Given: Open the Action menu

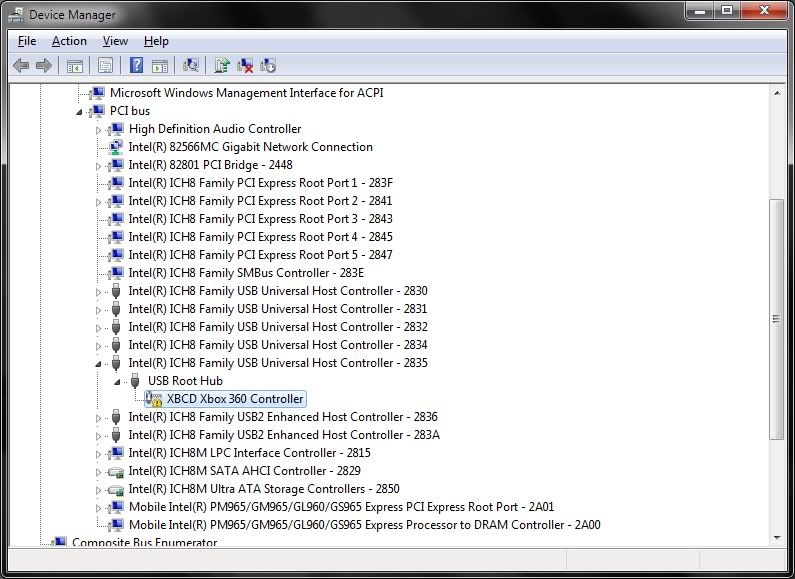Looking at the screenshot, I should pyautogui.click(x=69, y=41).
